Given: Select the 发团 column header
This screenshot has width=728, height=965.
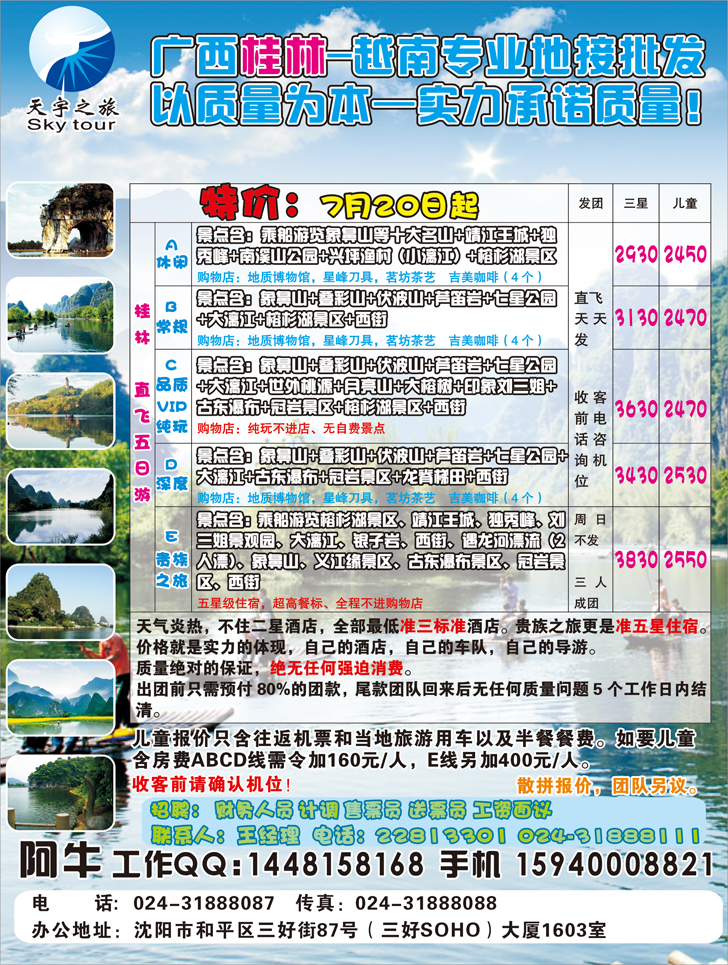Looking at the screenshot, I should (x=590, y=204).
